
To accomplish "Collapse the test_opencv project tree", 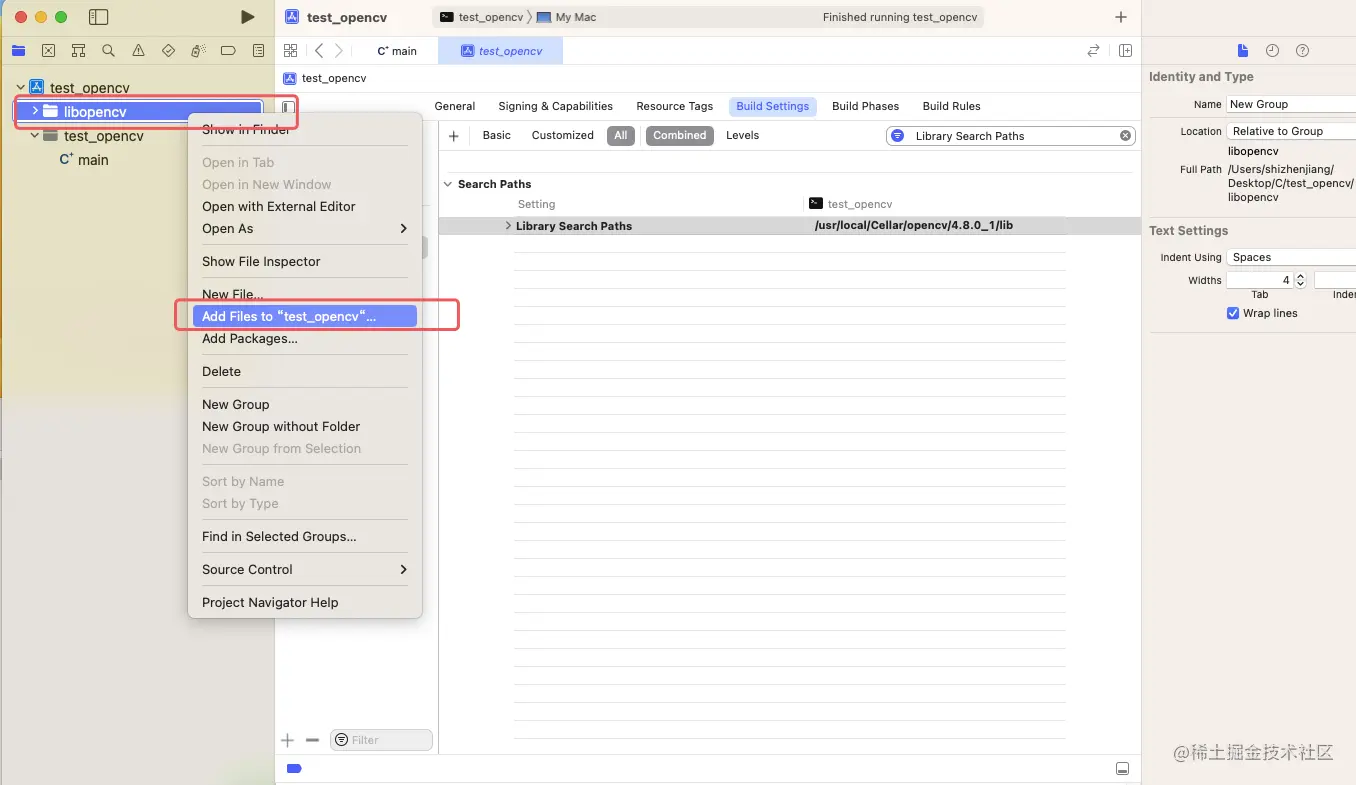I will click(x=20, y=88).
